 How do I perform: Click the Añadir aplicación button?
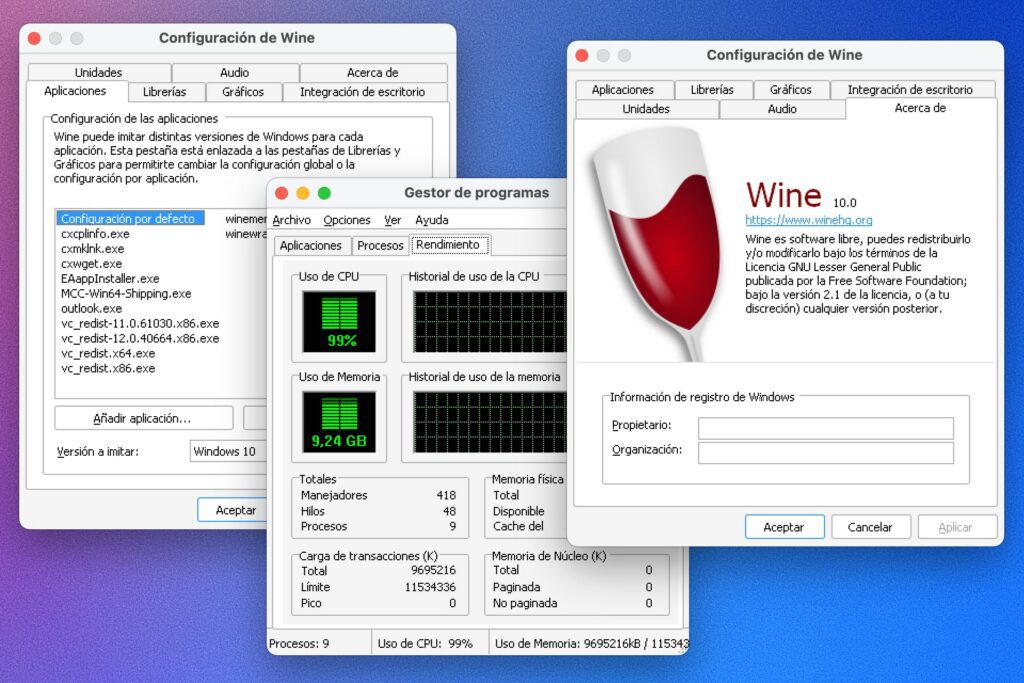[x=144, y=418]
